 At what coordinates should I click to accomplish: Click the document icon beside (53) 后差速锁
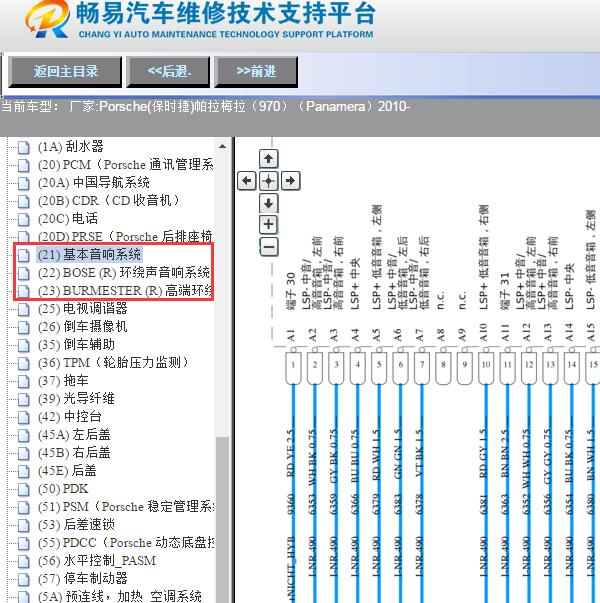[24, 526]
